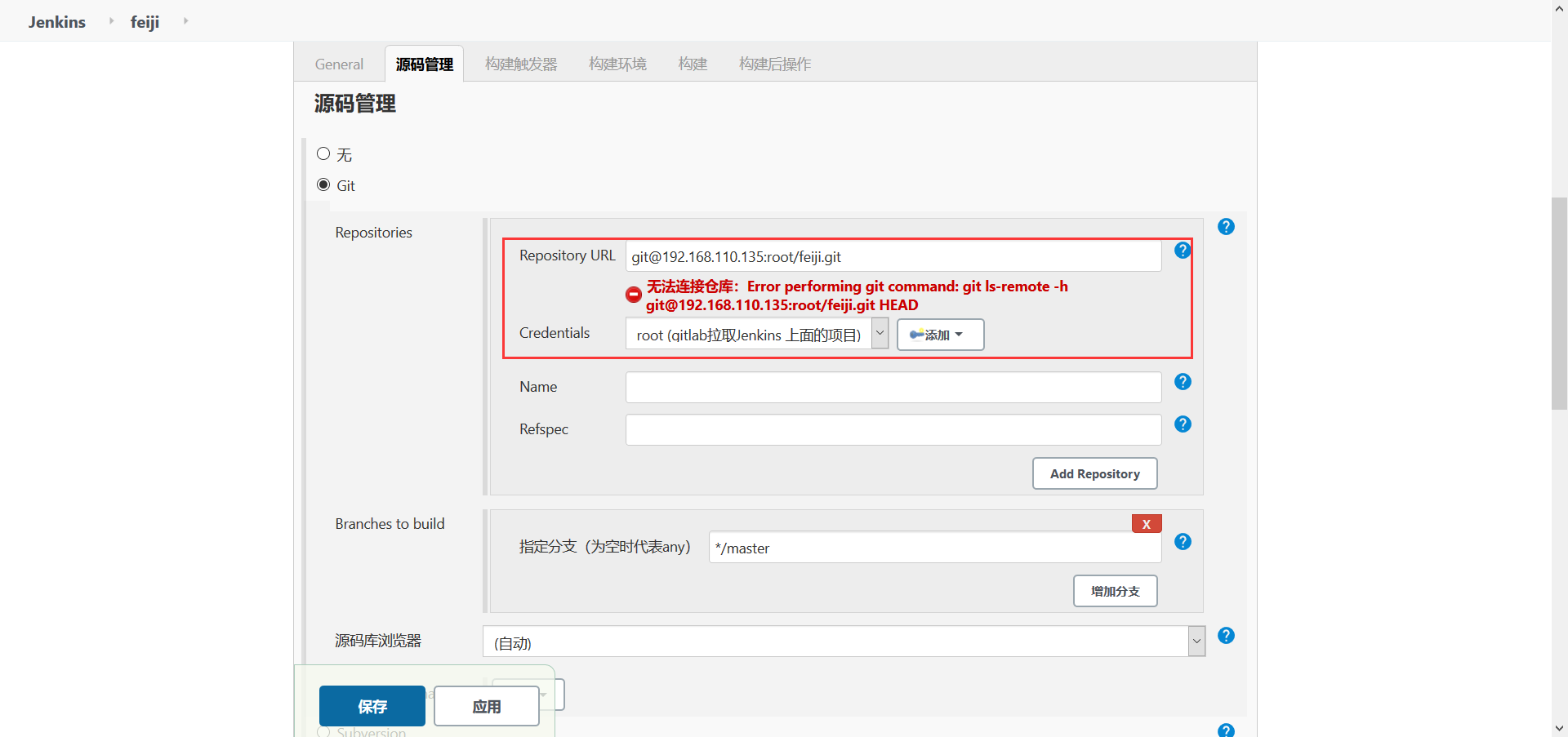Open help for the Repository URL field
The height and width of the screenshot is (737, 1568).
pyautogui.click(x=1183, y=251)
